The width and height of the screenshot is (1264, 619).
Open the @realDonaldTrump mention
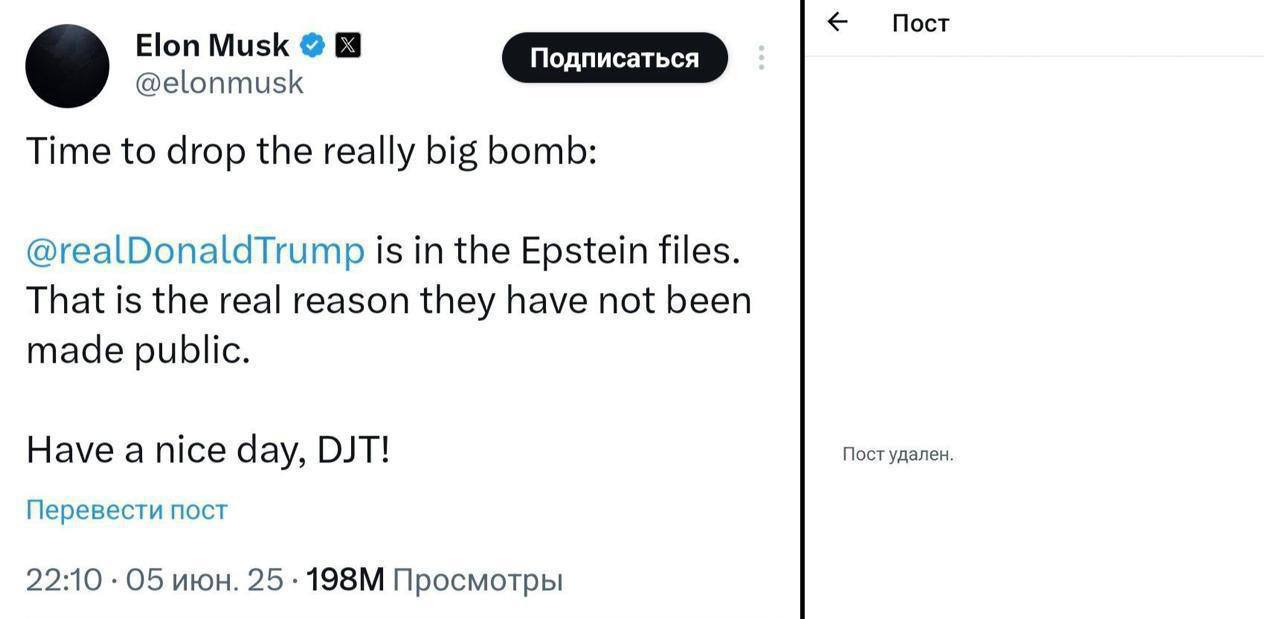[195, 250]
